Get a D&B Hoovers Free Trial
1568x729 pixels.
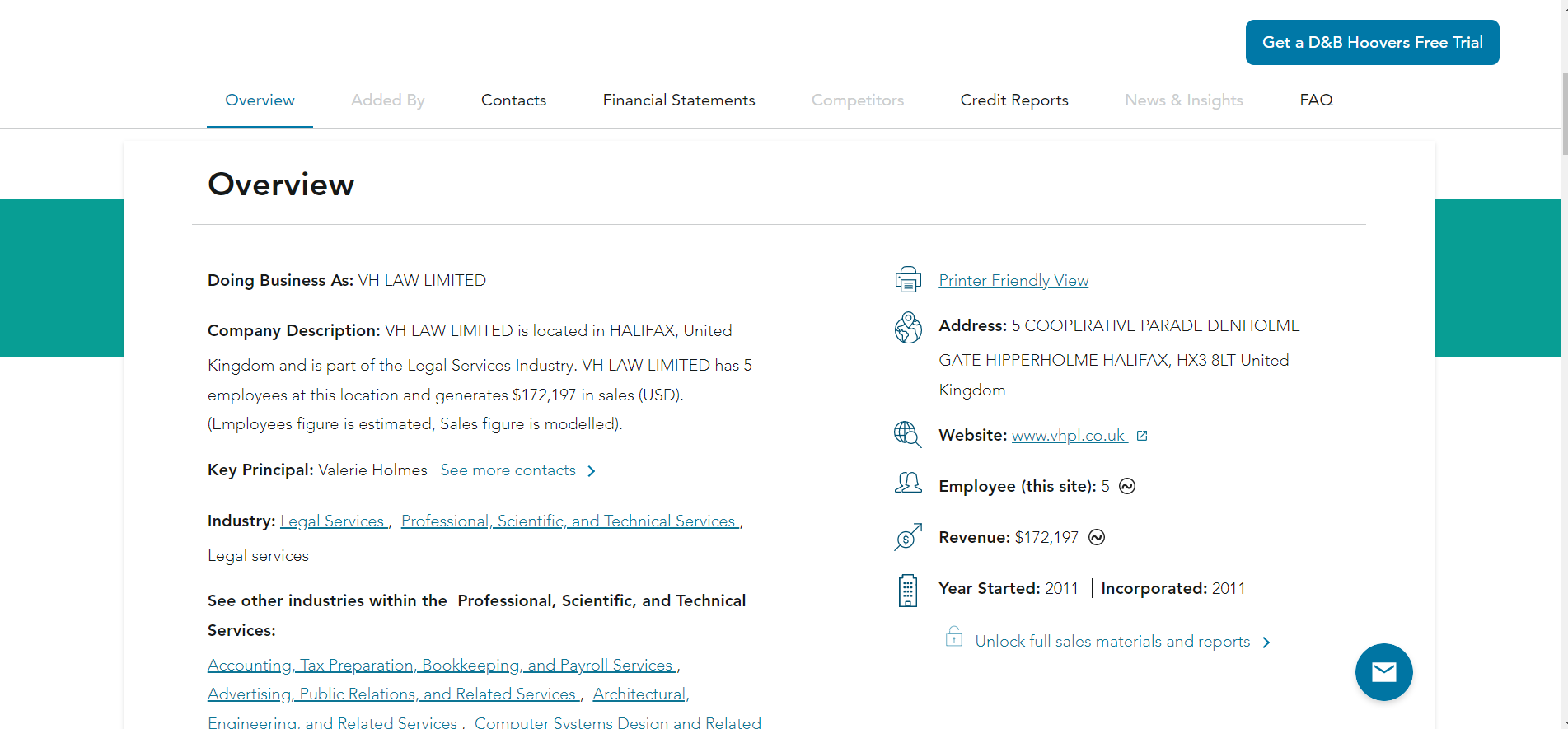[1372, 42]
